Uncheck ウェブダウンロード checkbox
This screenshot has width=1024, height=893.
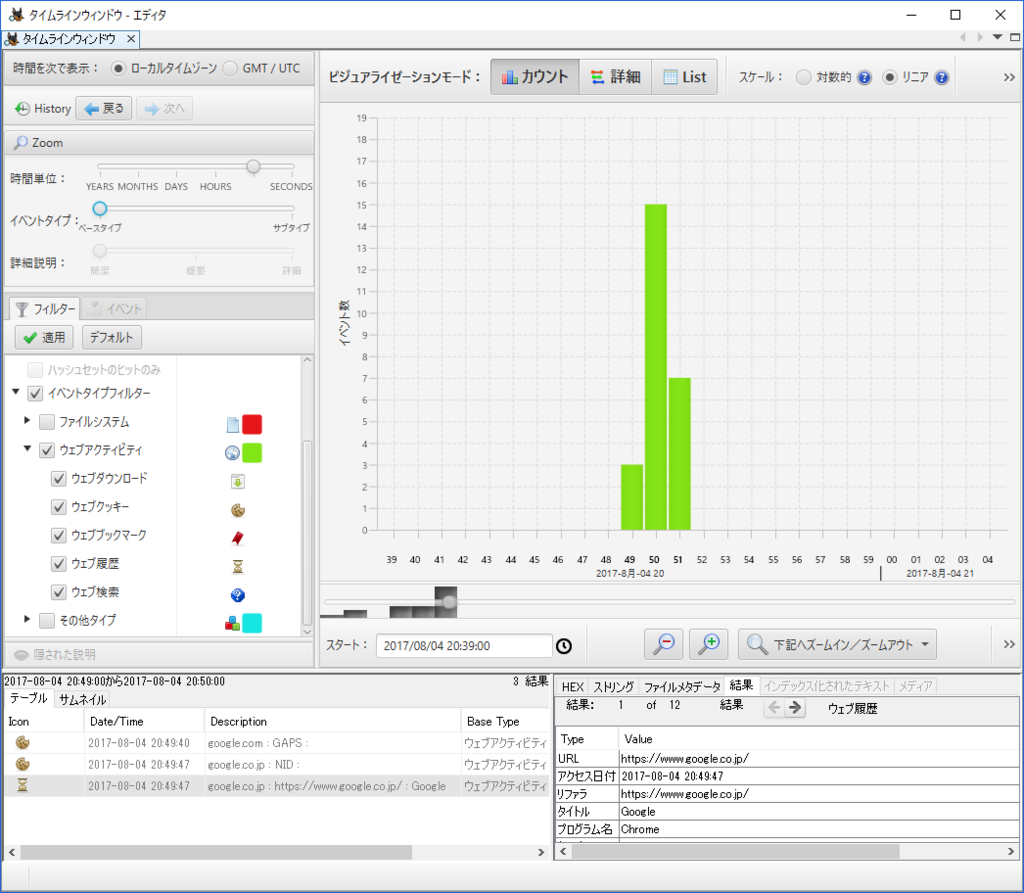click(59, 479)
